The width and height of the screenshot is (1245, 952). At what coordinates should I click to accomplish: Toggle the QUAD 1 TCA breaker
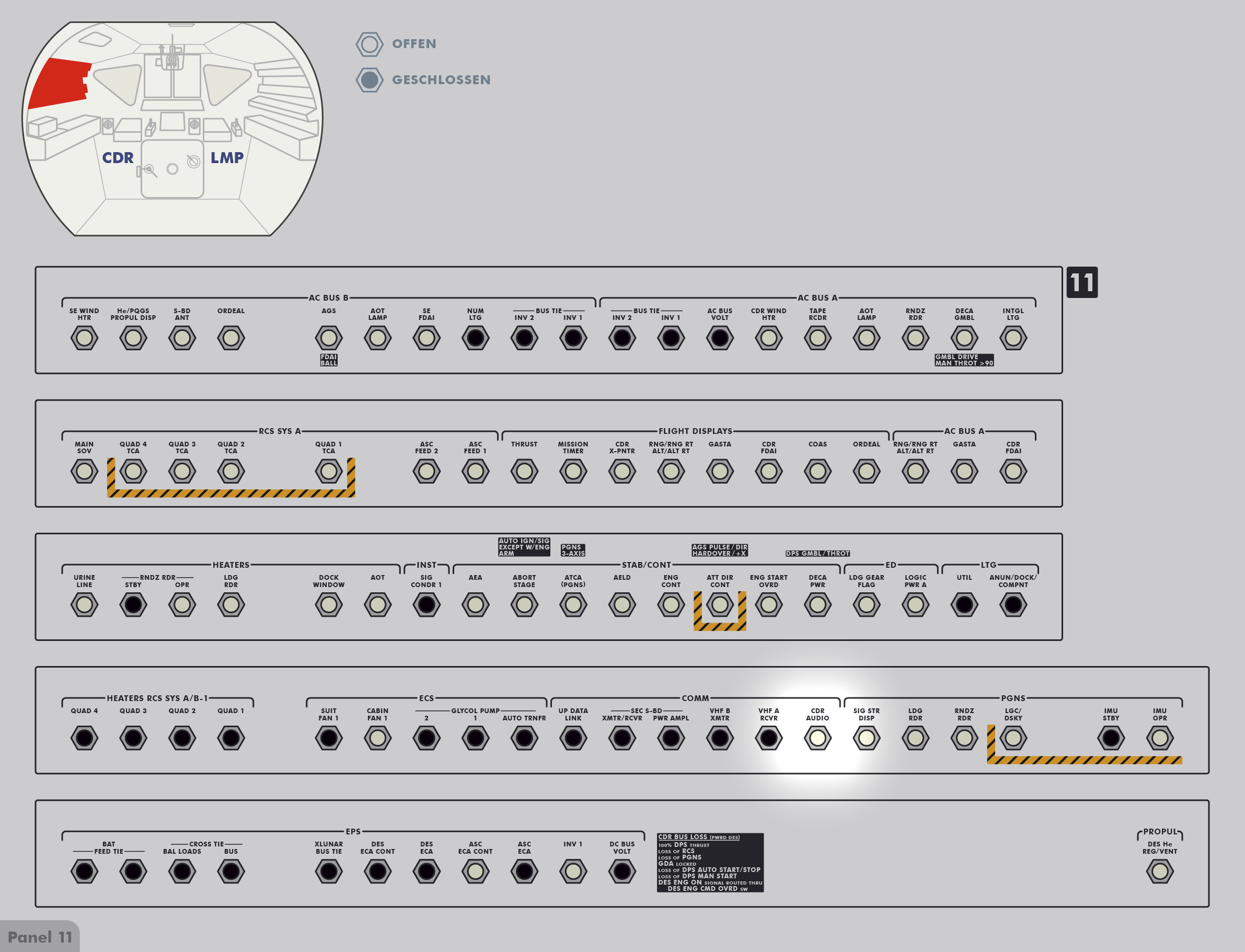coord(329,472)
